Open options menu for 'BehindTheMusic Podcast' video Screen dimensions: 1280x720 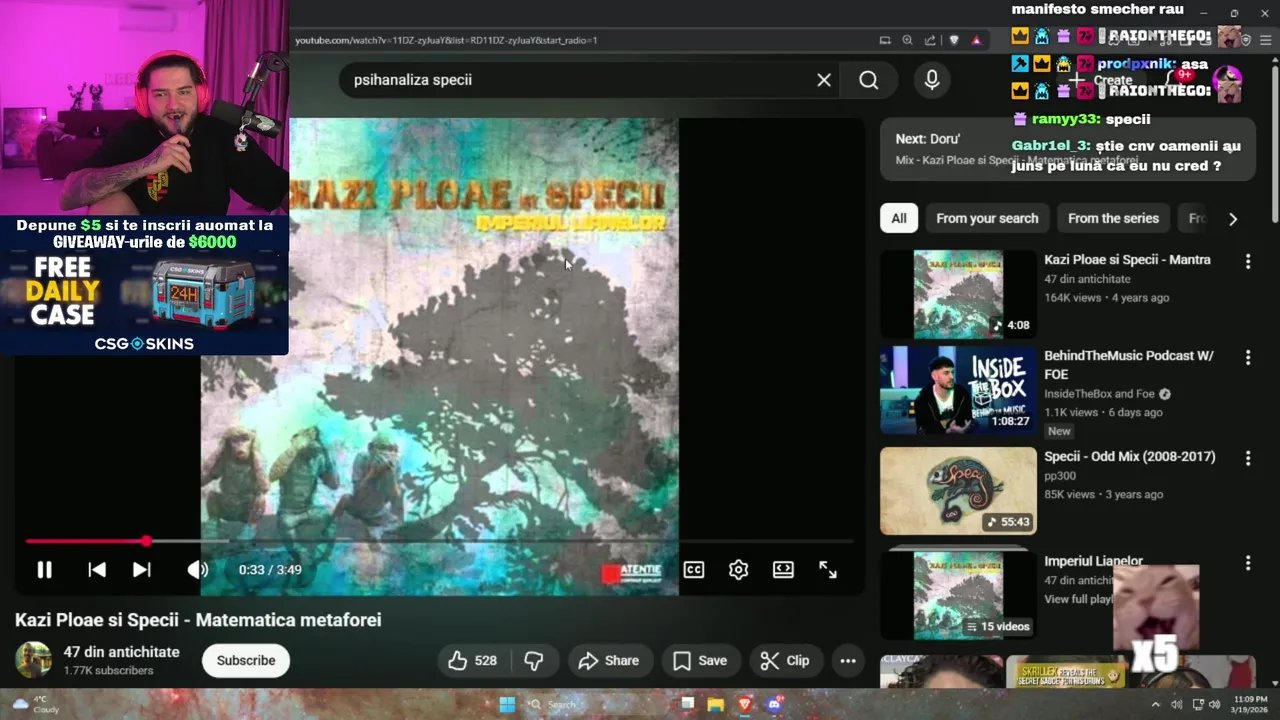tap(1247, 358)
